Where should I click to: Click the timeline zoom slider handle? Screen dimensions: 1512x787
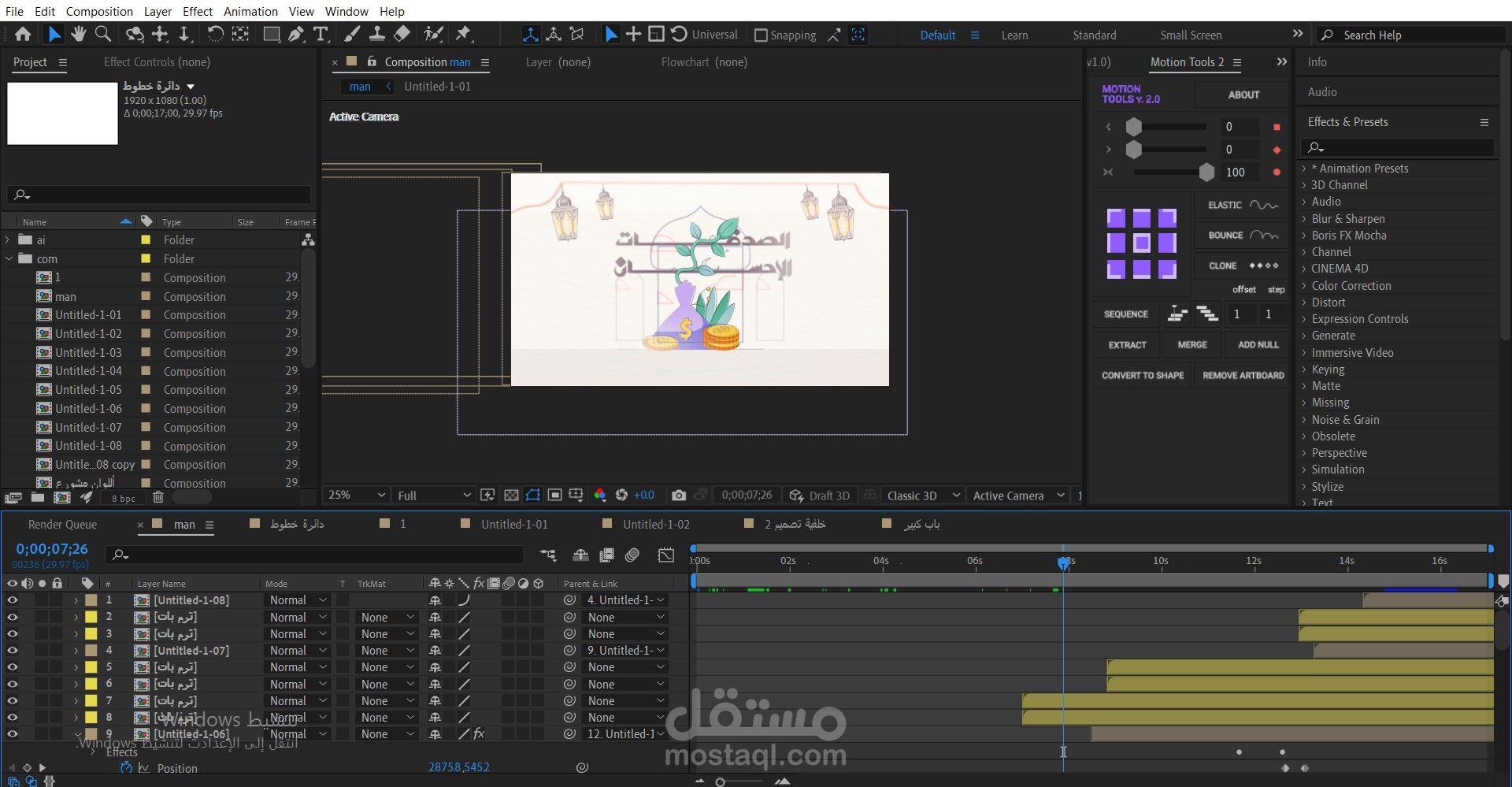720,782
